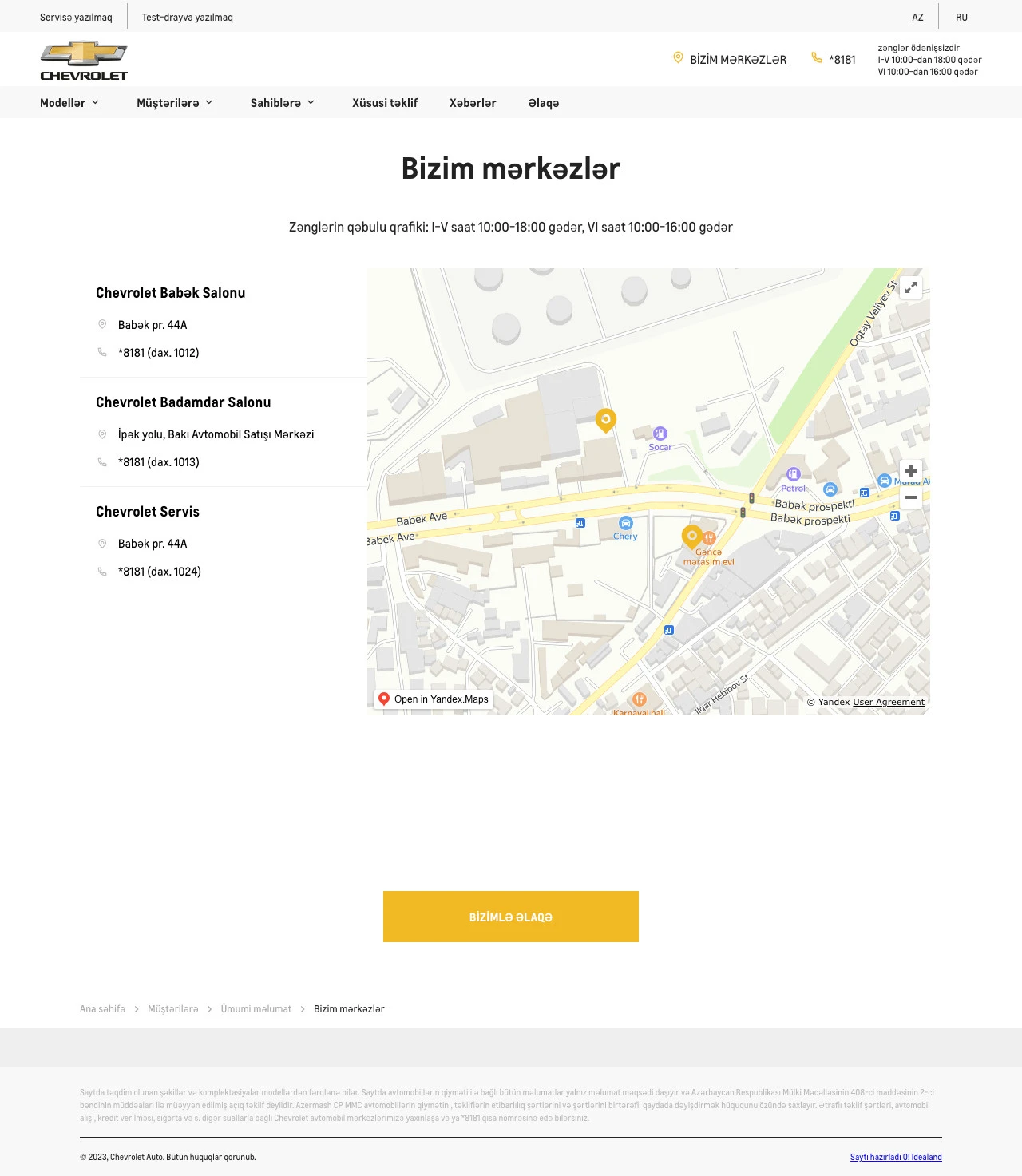1022x1176 pixels.
Task: Click the location pin icon in Chevrolet Servis
Action: click(102, 543)
